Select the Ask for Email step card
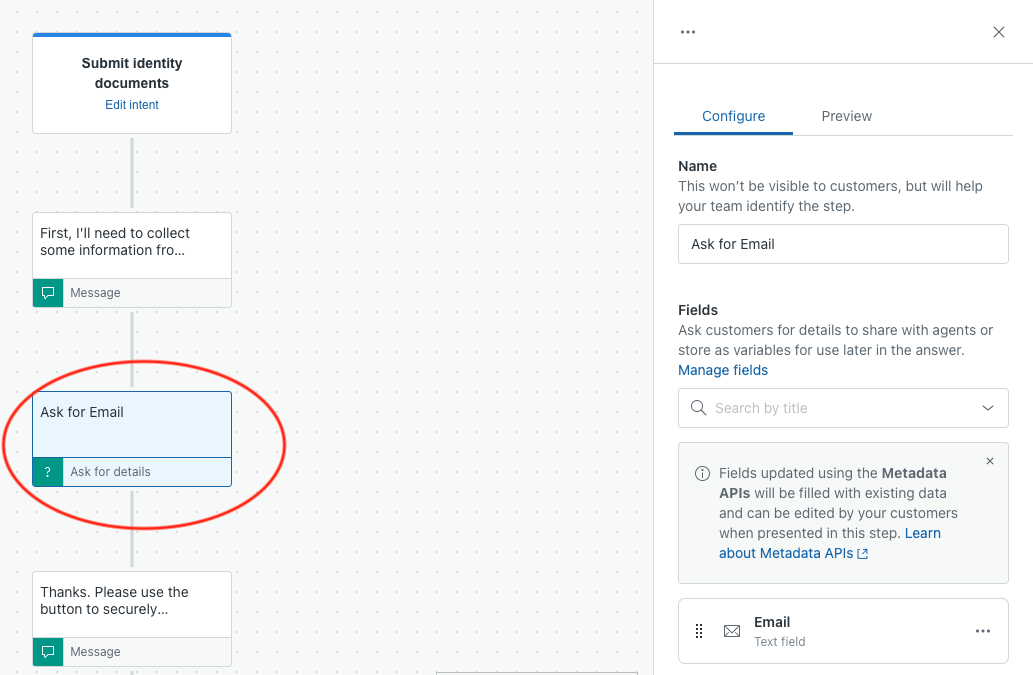The width and height of the screenshot is (1033, 675). point(132,439)
